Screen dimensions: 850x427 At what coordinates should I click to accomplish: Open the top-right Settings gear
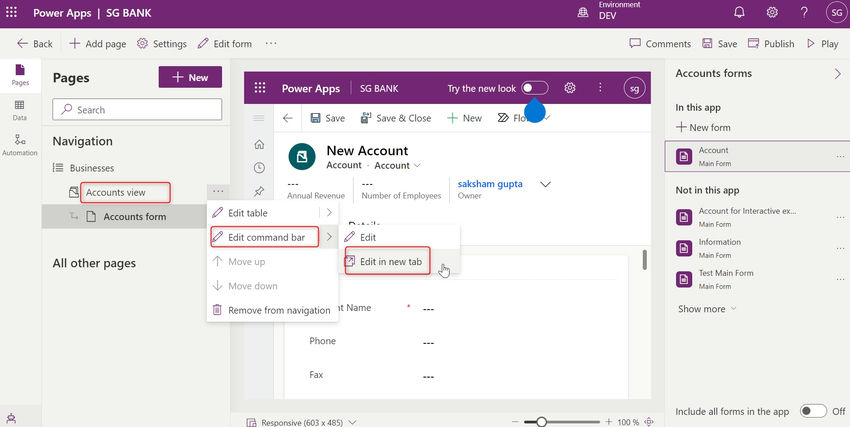[772, 12]
